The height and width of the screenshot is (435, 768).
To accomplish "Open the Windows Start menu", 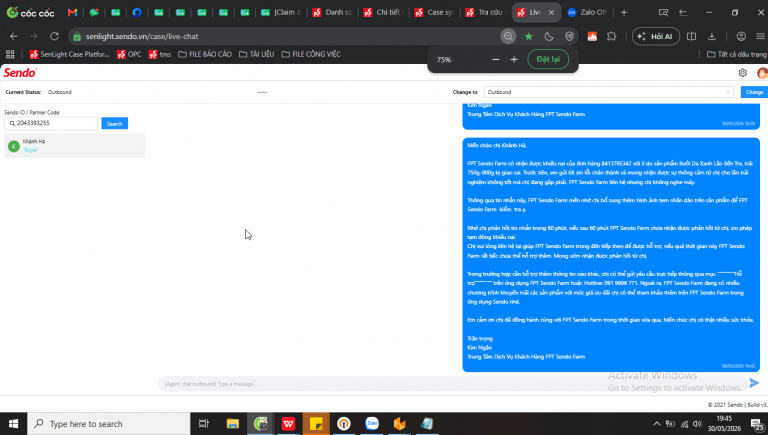I will point(13,424).
